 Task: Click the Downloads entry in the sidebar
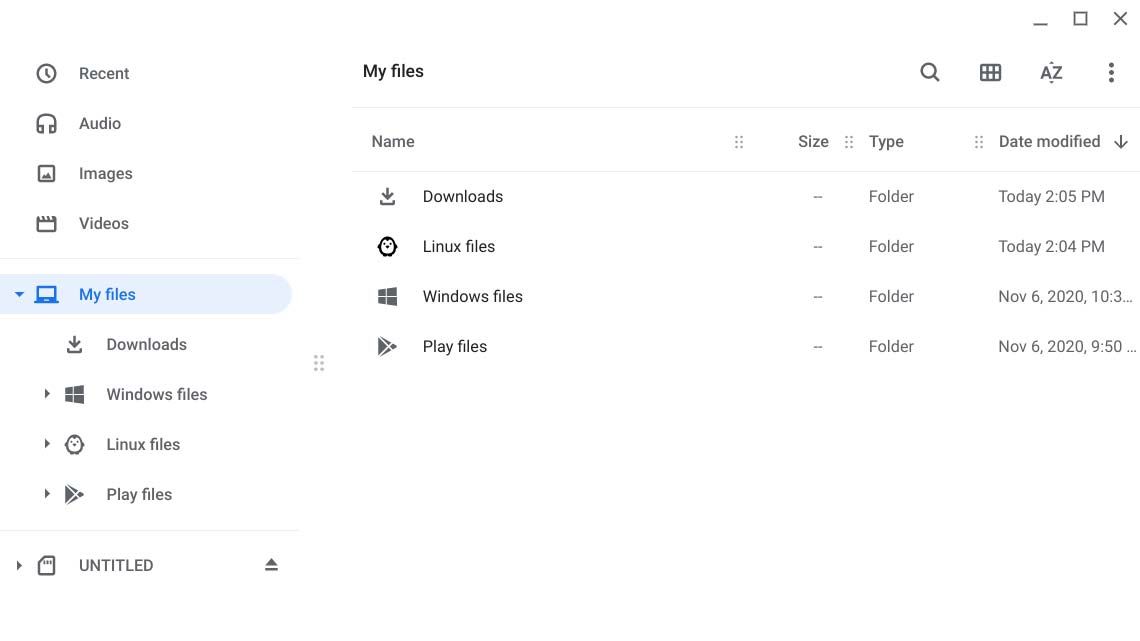tap(146, 344)
